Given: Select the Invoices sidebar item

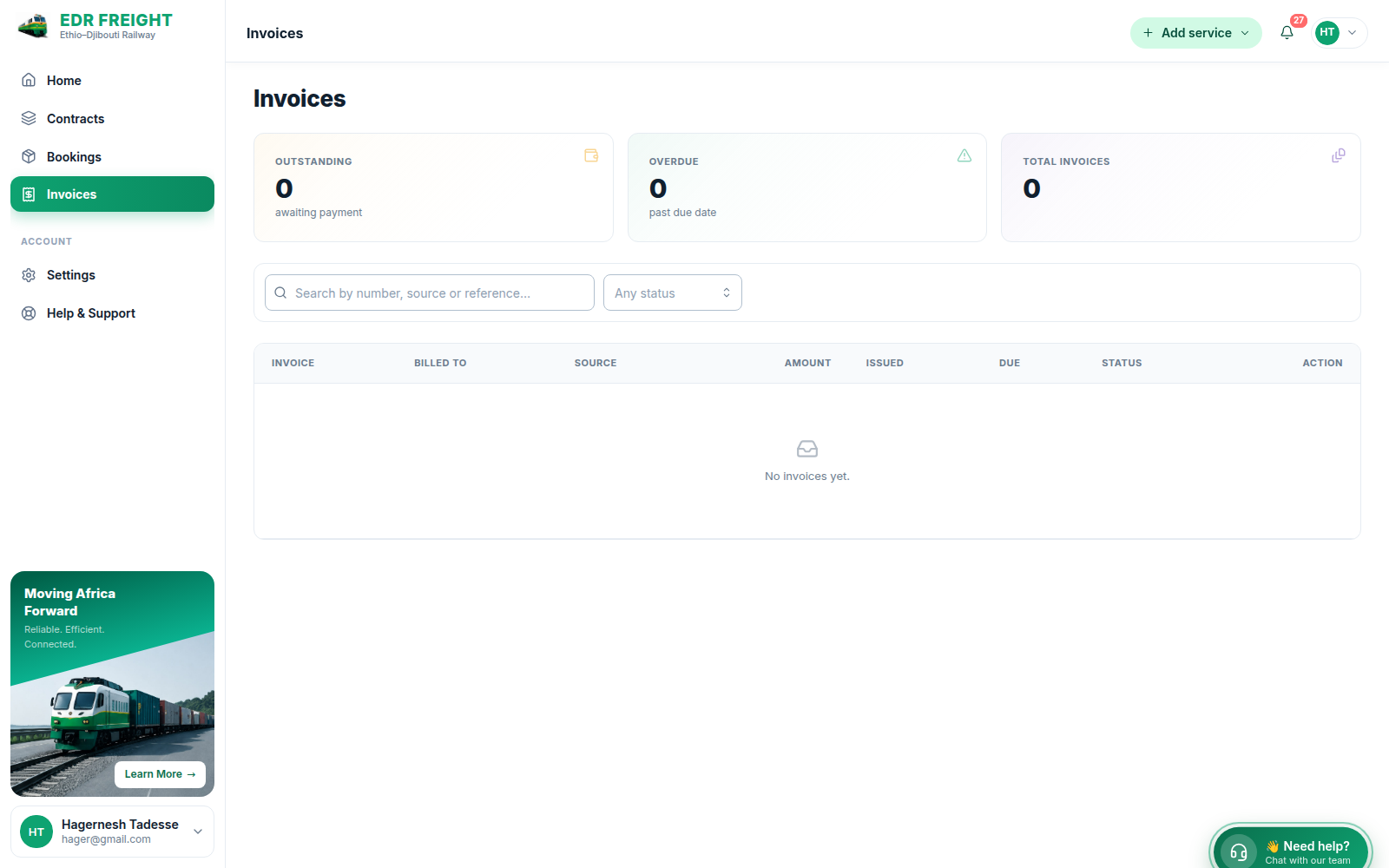Looking at the screenshot, I should [112, 194].
